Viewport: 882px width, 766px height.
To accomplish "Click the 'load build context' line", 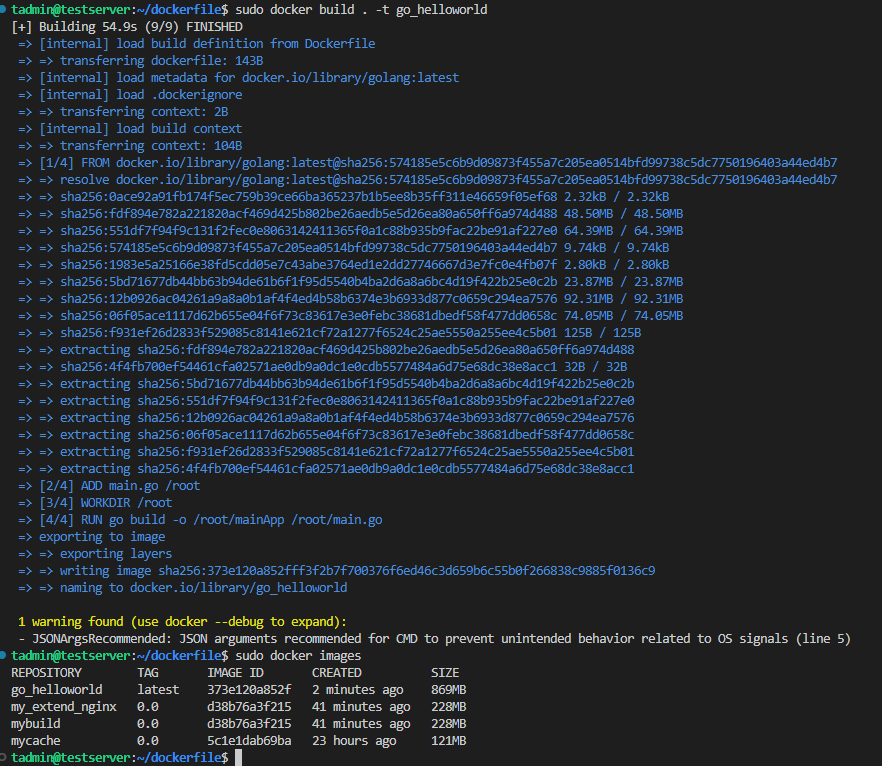I will pos(130,129).
